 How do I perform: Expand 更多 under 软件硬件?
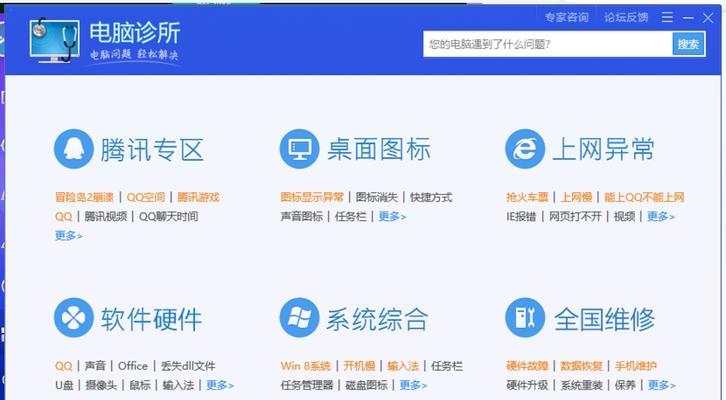coord(220,385)
